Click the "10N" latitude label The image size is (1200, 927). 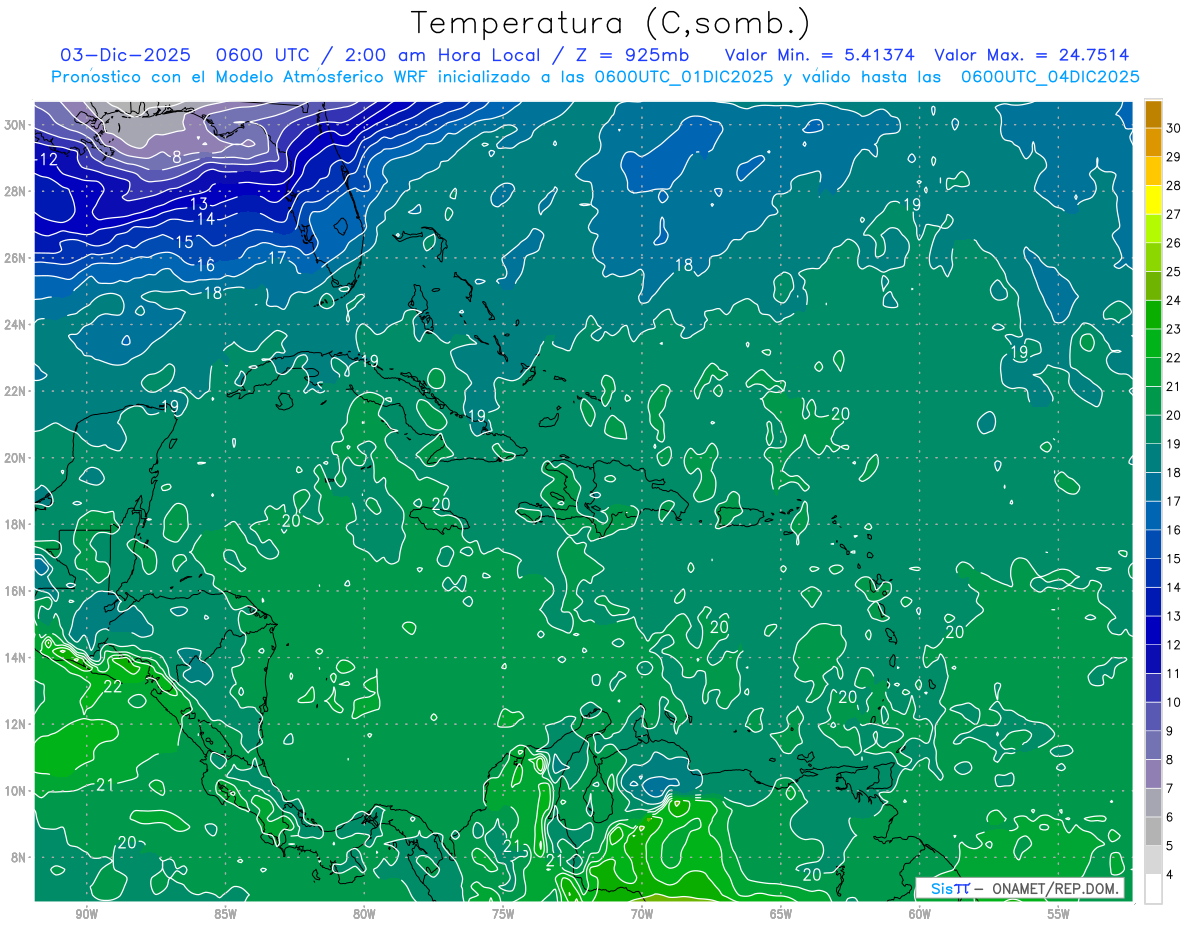coord(17,791)
